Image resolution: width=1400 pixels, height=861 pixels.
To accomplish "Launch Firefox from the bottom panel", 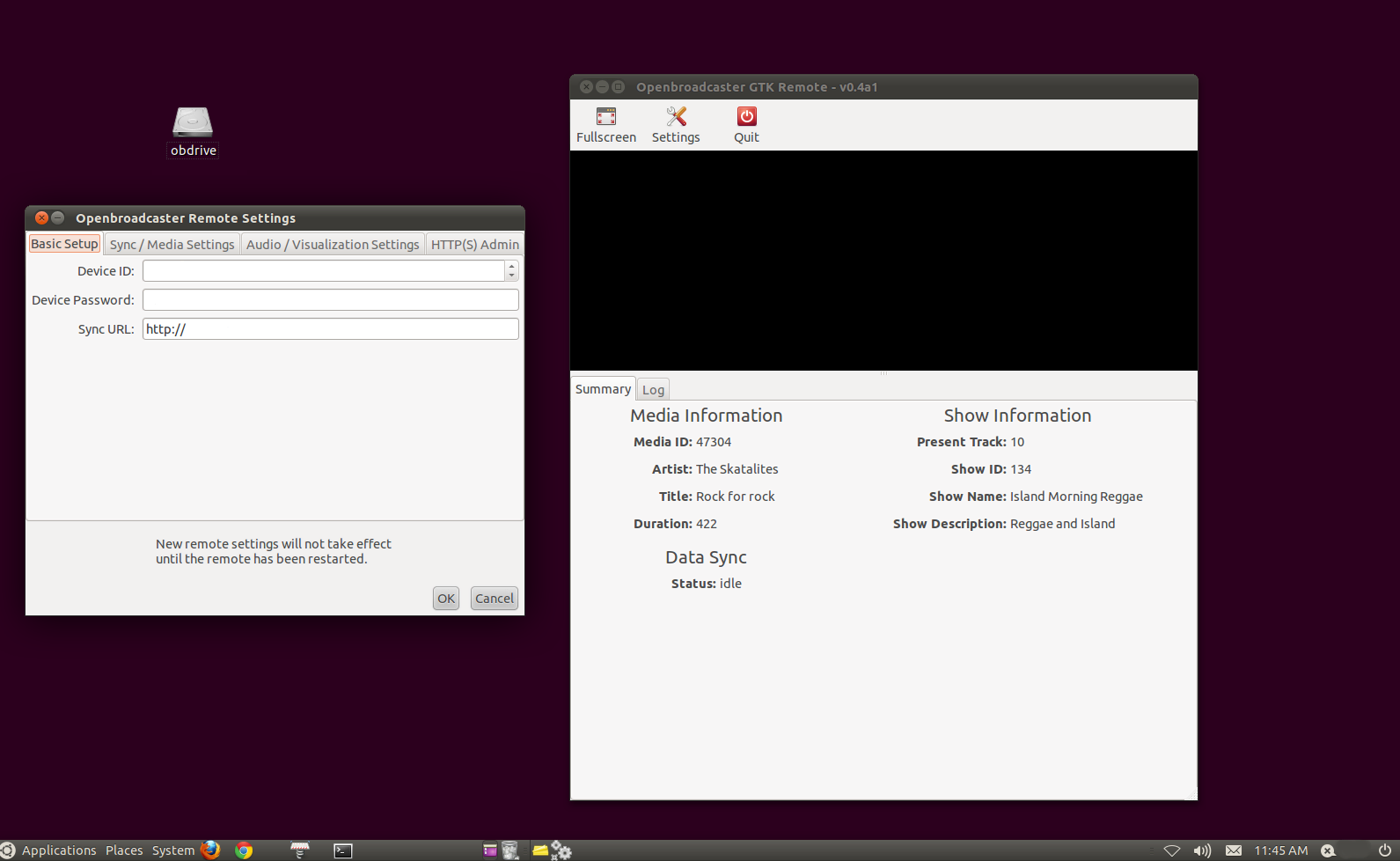I will [x=210, y=850].
